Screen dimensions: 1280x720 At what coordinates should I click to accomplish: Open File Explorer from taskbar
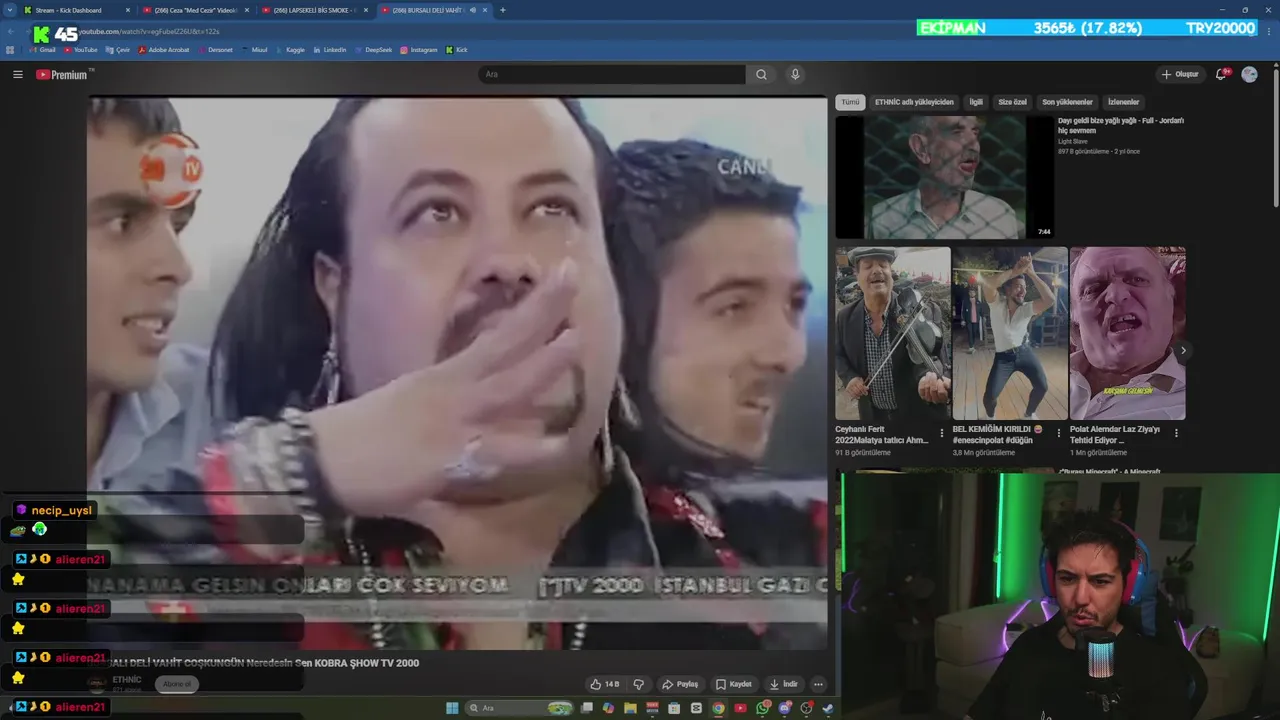coord(630,708)
